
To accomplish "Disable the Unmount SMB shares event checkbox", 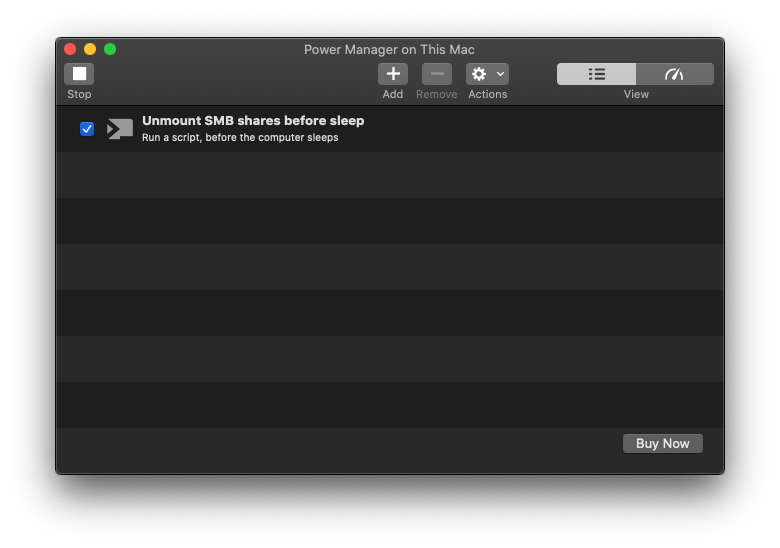I will click(x=87, y=129).
